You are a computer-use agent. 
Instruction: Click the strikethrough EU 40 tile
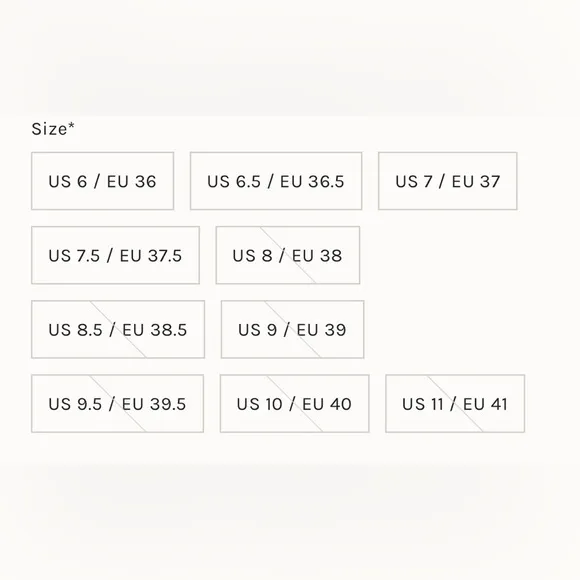(x=294, y=404)
